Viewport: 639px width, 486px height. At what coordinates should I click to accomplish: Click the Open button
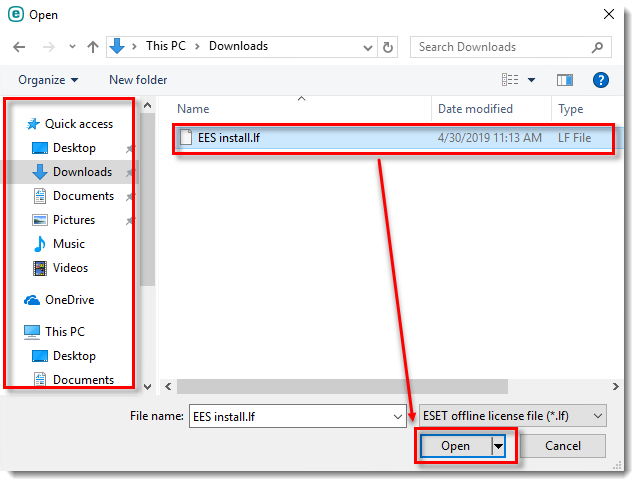coord(456,446)
